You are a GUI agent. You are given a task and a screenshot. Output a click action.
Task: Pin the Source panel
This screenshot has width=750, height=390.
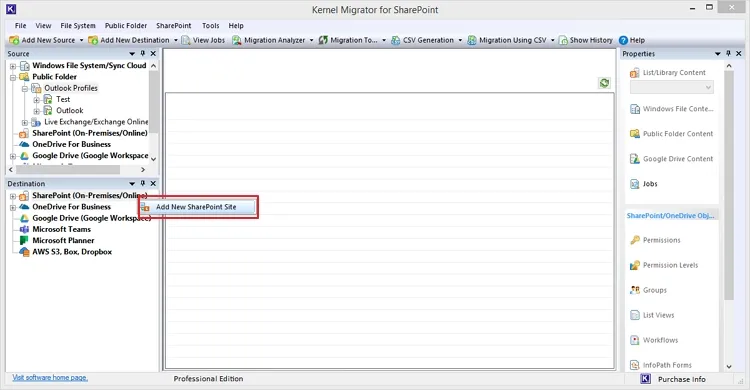[143, 54]
